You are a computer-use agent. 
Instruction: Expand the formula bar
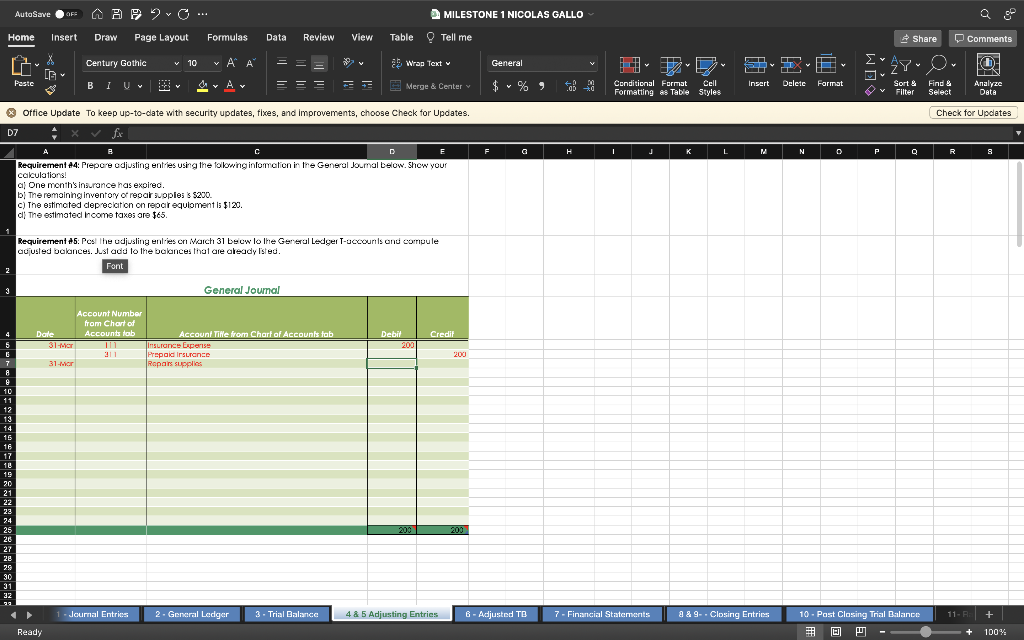click(1017, 133)
